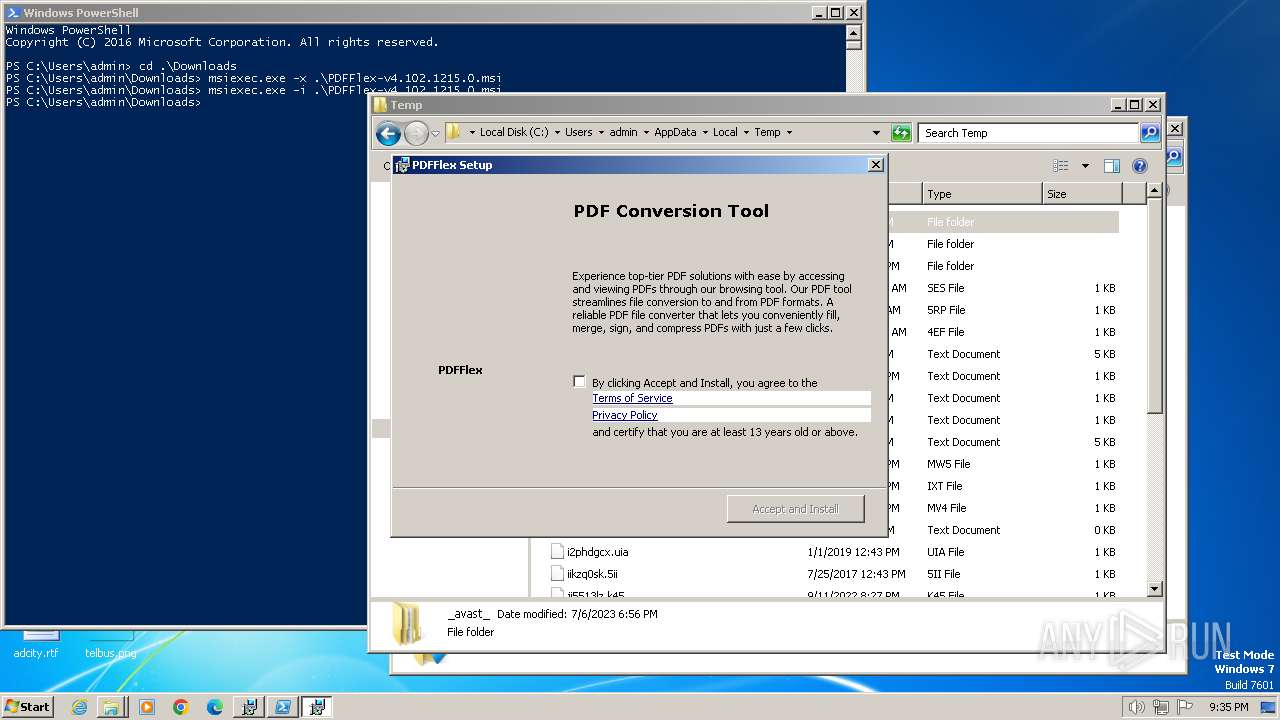Click the scroll-down arrow in the file list
The image size is (1280, 720).
coord(1154,590)
